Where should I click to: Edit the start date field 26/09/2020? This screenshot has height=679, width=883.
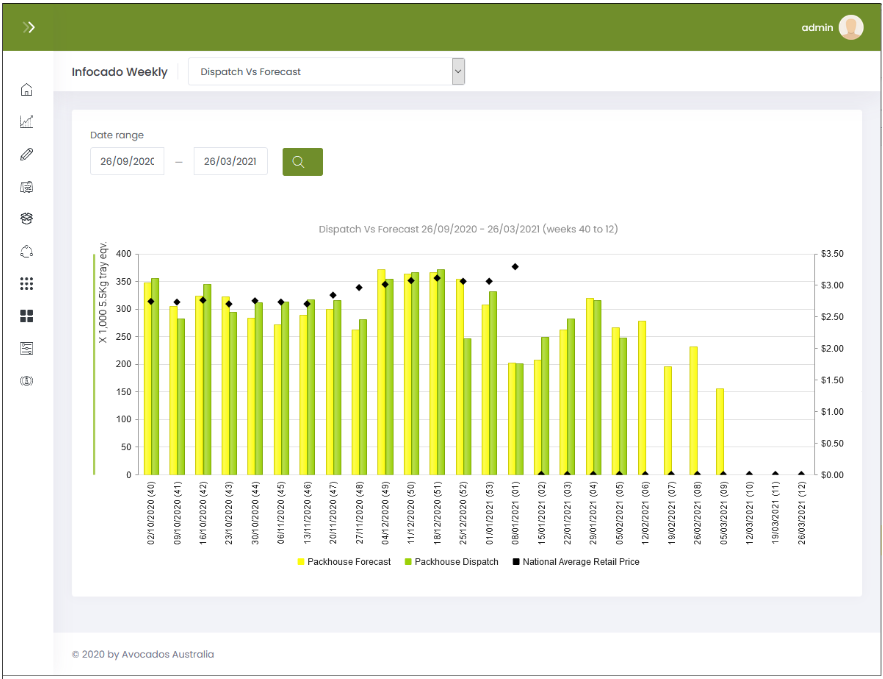127,161
